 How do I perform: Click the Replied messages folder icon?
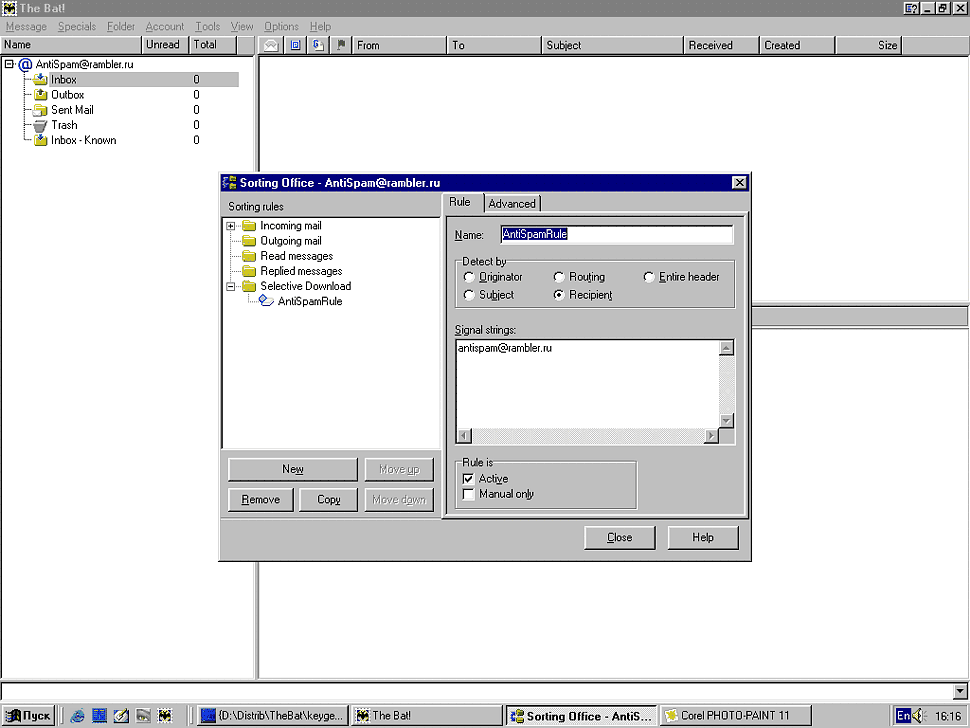[x=249, y=271]
